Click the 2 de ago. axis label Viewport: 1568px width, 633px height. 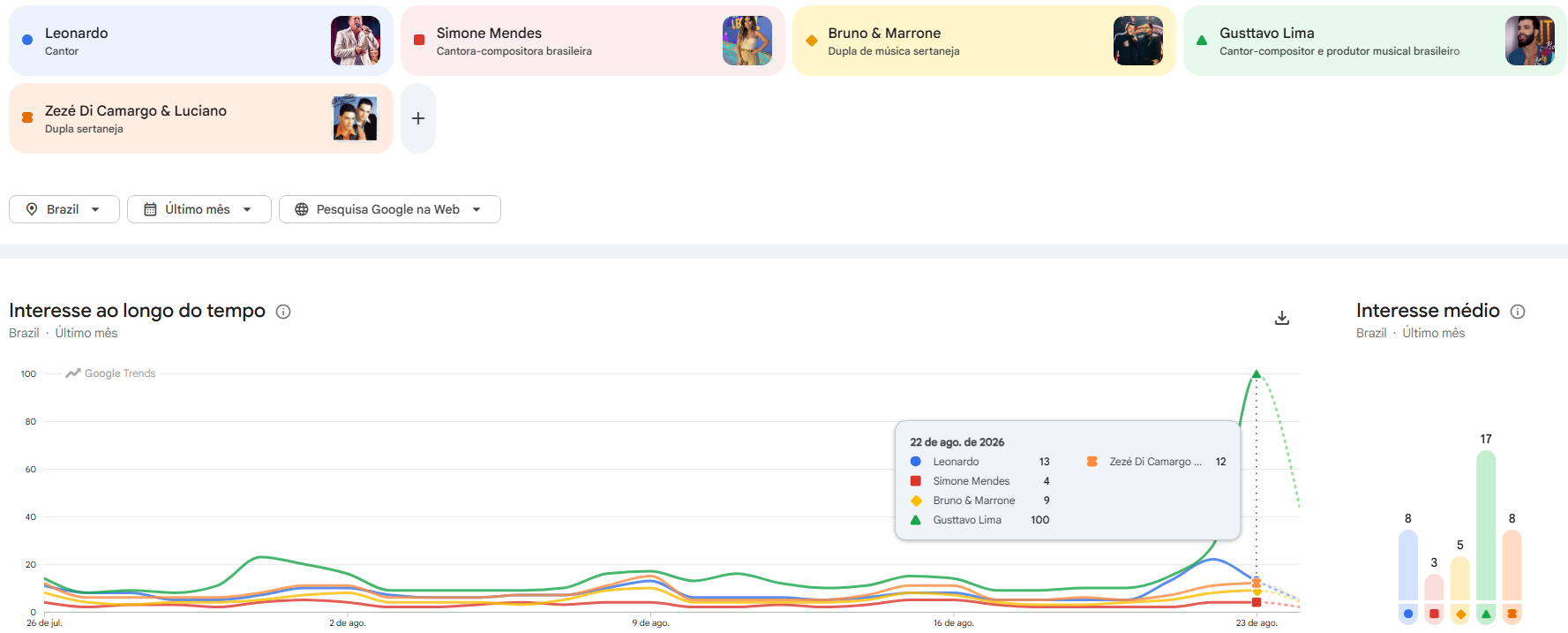point(348,623)
